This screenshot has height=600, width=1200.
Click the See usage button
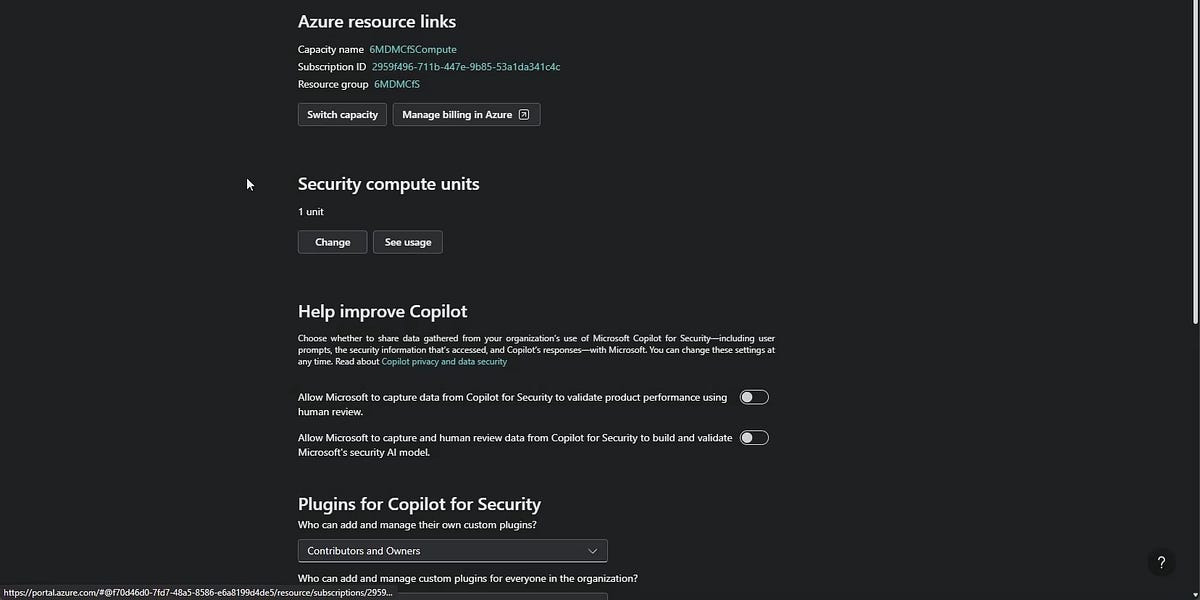408,242
